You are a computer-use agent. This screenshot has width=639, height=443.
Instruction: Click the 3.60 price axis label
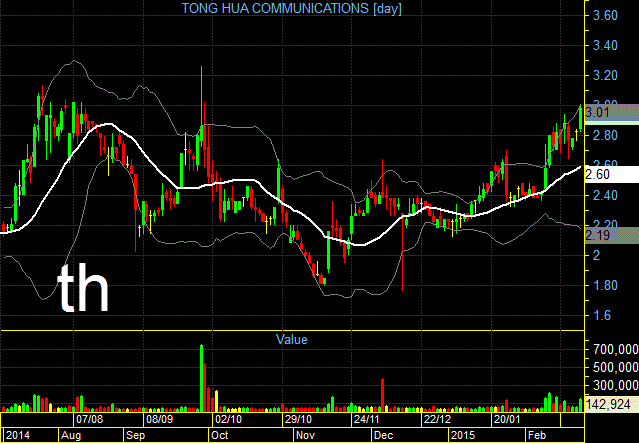coord(605,16)
